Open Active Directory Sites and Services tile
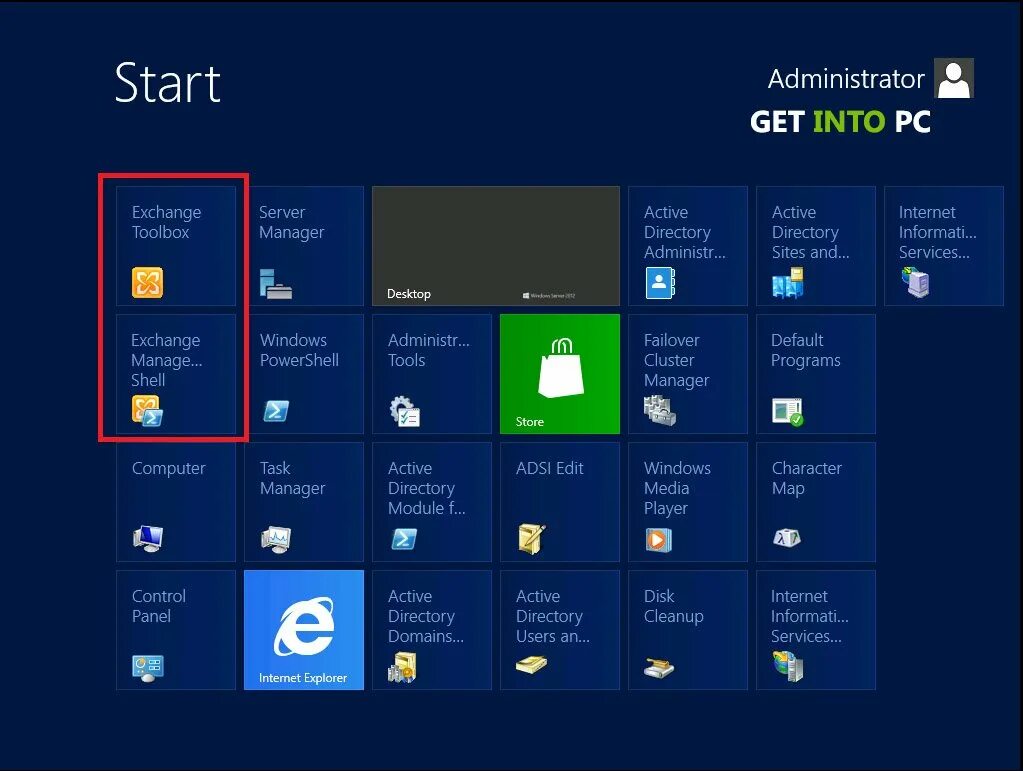Image resolution: width=1023 pixels, height=771 pixels. point(816,246)
